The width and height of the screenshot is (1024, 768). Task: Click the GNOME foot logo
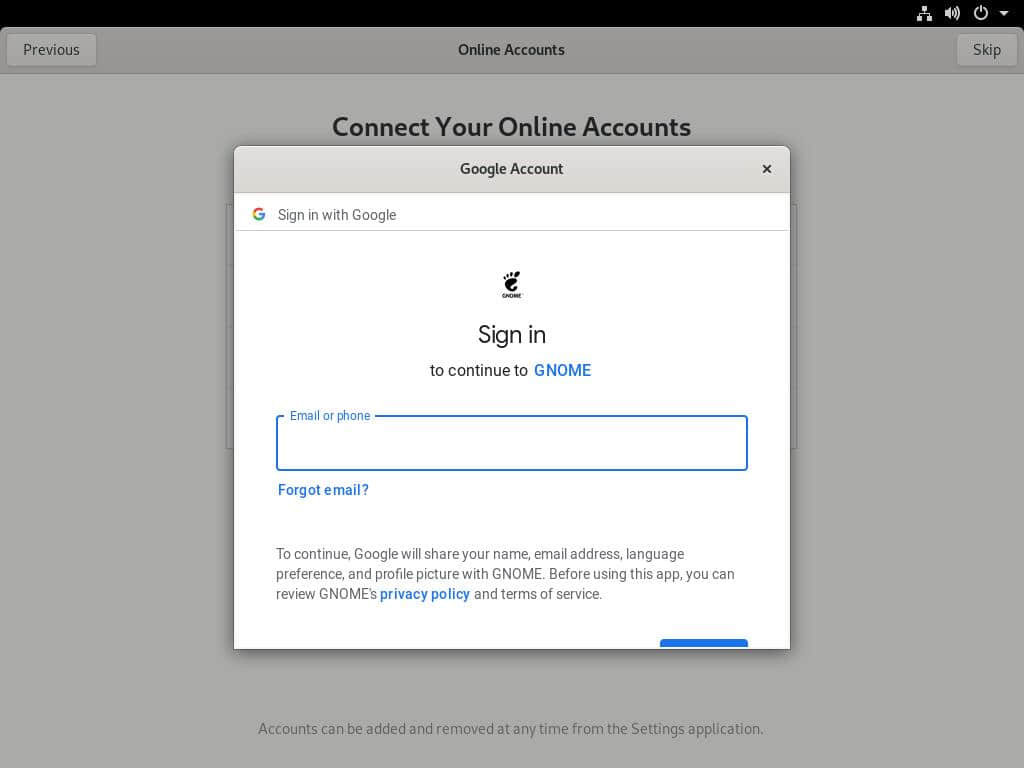[x=512, y=285]
